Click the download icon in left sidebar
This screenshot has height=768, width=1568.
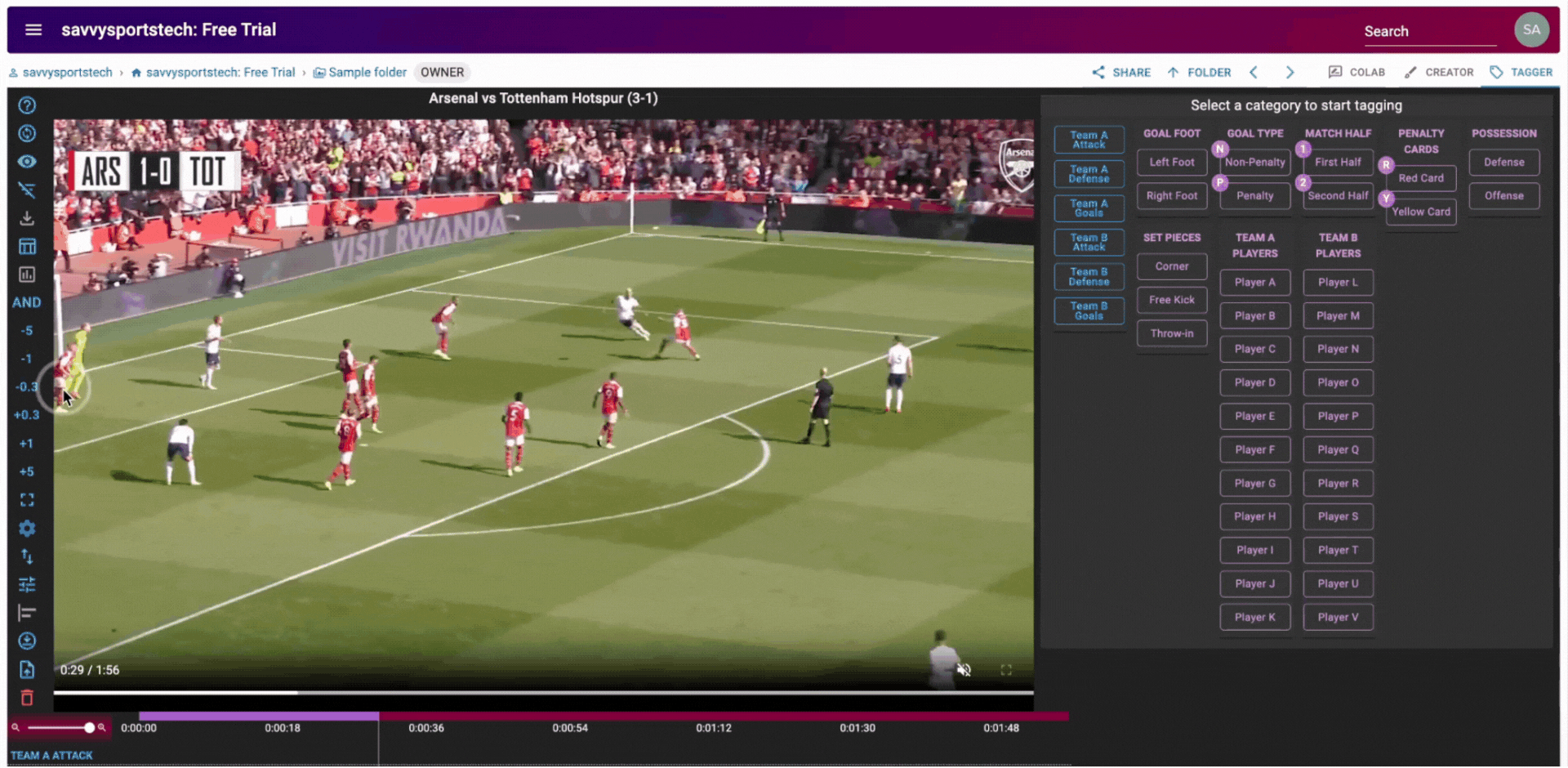pyautogui.click(x=27, y=218)
